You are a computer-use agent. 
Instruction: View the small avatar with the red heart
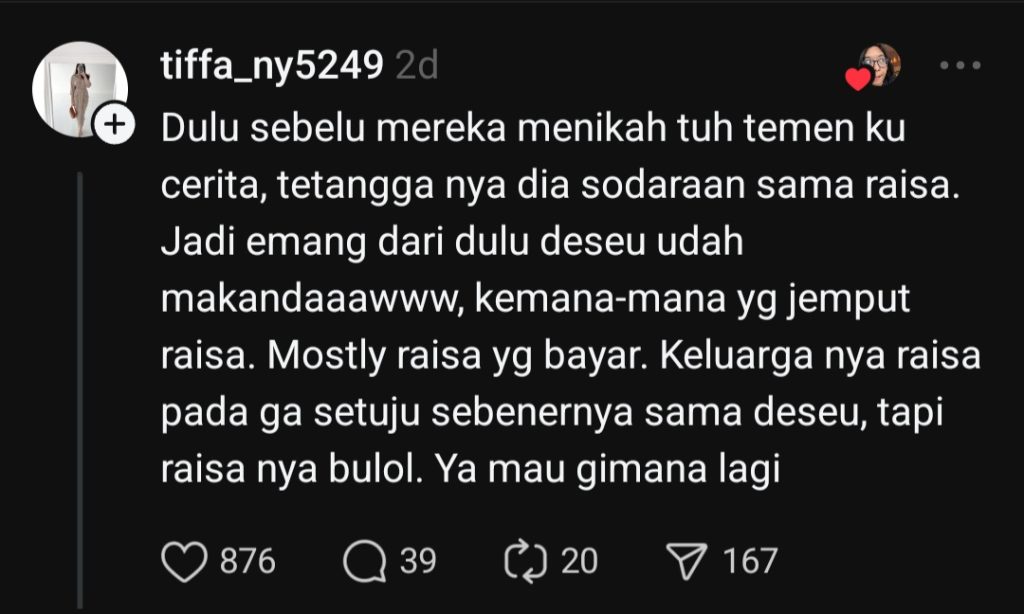(880, 64)
